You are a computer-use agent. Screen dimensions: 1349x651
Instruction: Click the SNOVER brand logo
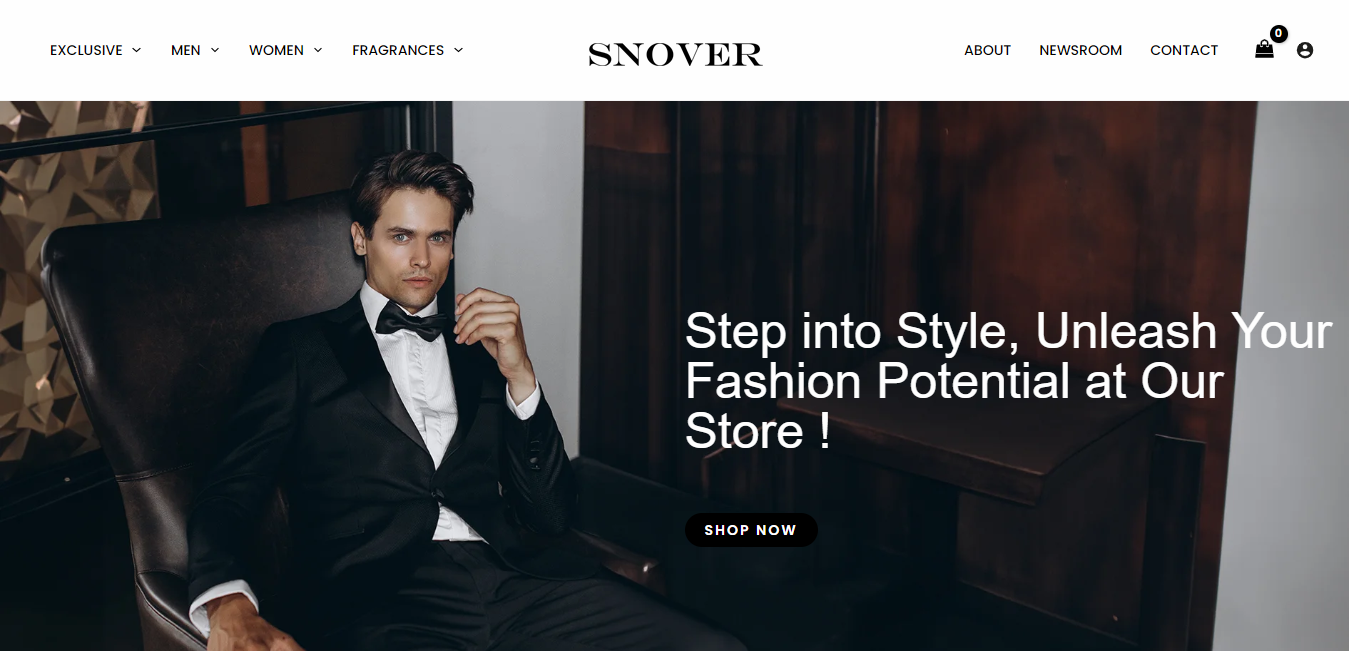[x=675, y=55]
